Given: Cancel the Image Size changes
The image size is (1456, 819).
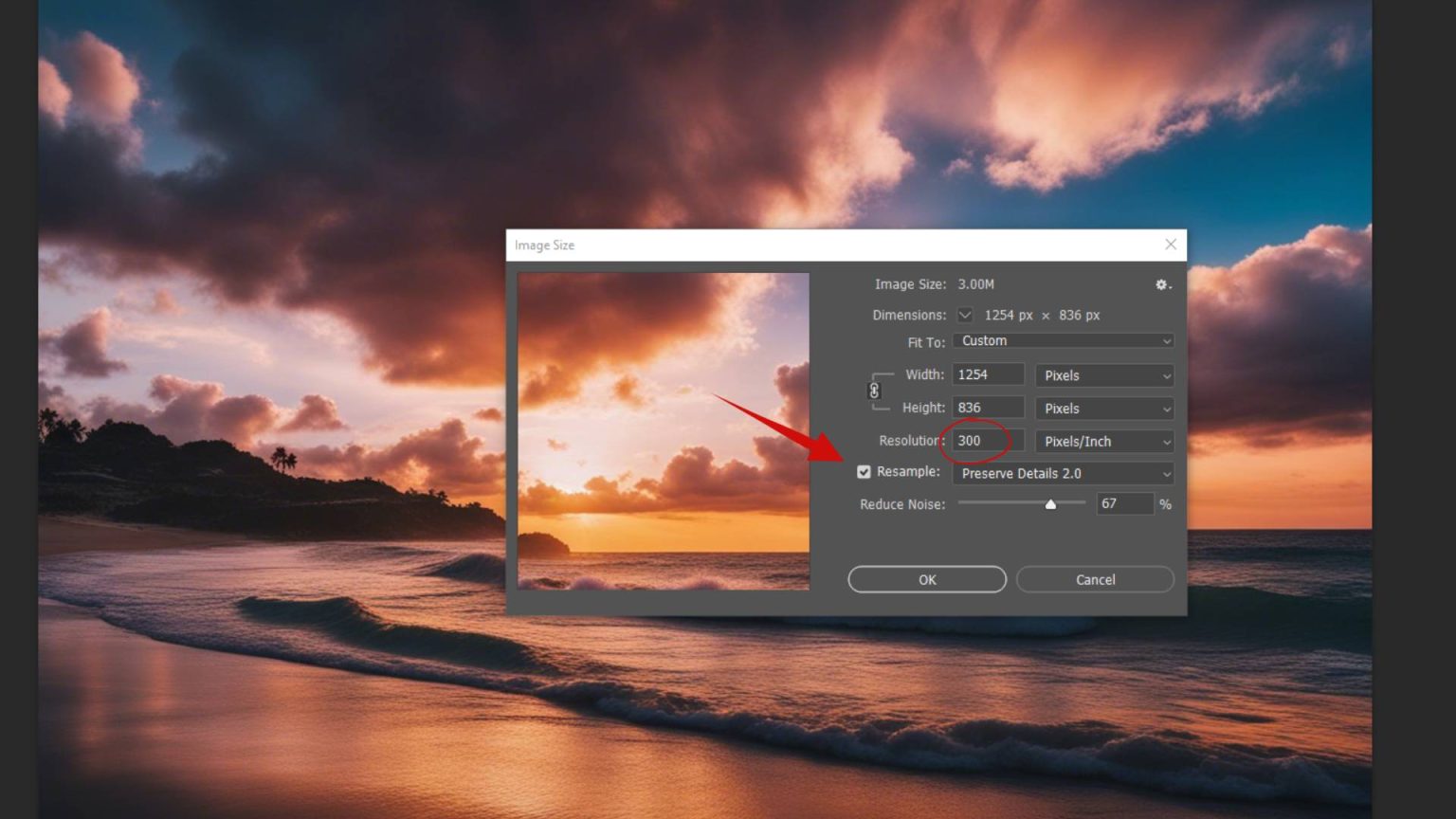Looking at the screenshot, I should (x=1094, y=579).
